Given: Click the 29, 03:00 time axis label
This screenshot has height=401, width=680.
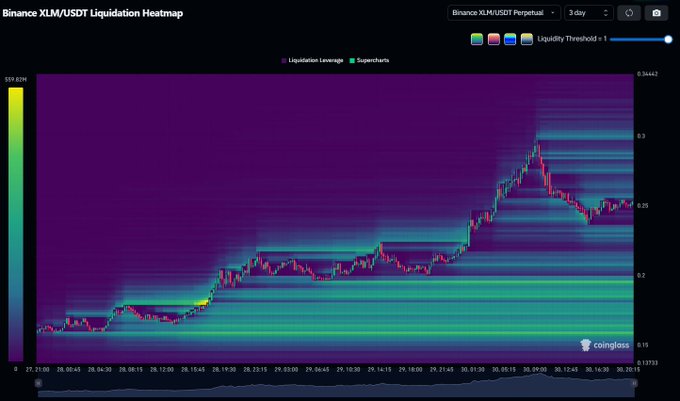Looking at the screenshot, I should [286, 369].
